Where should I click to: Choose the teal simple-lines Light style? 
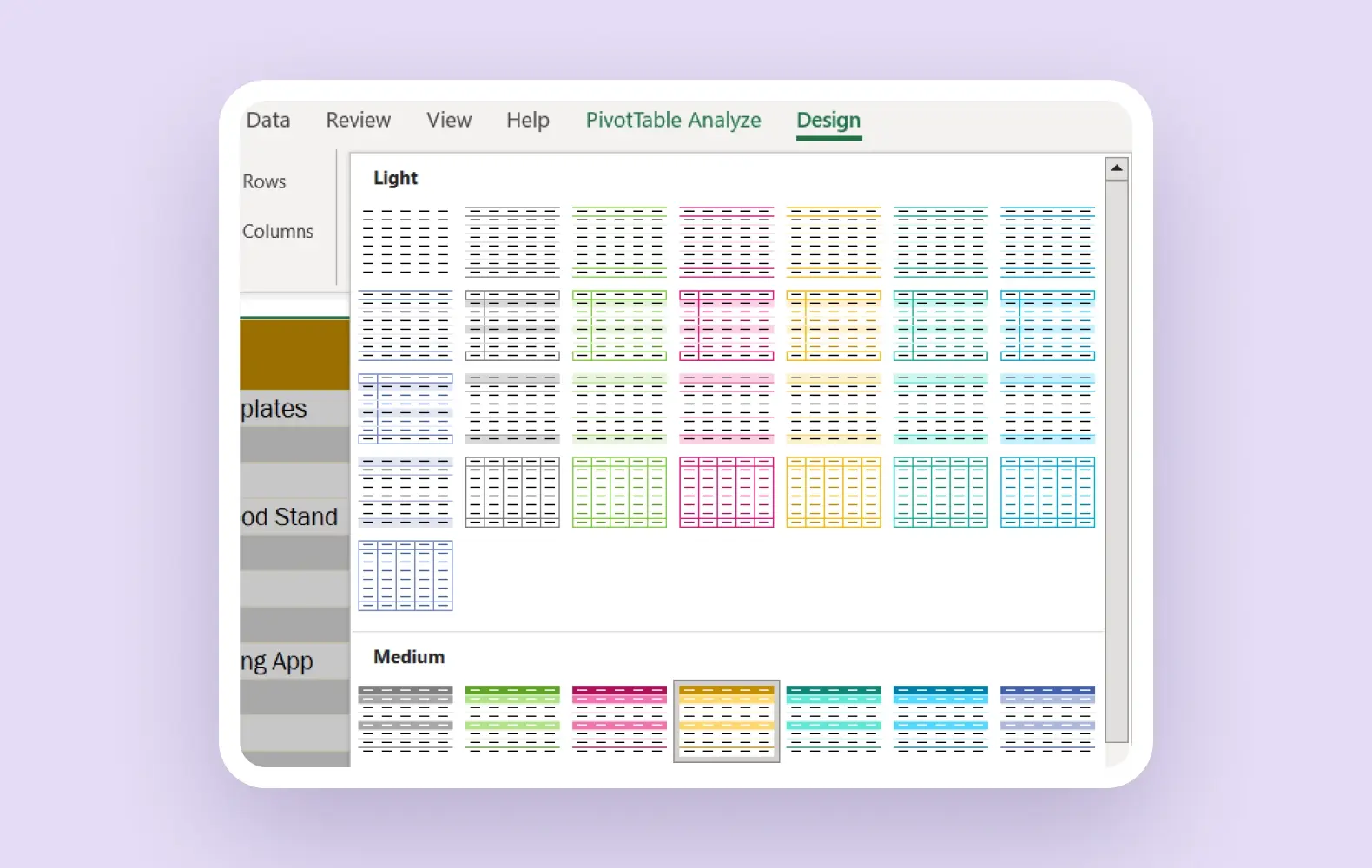pyautogui.click(x=940, y=241)
